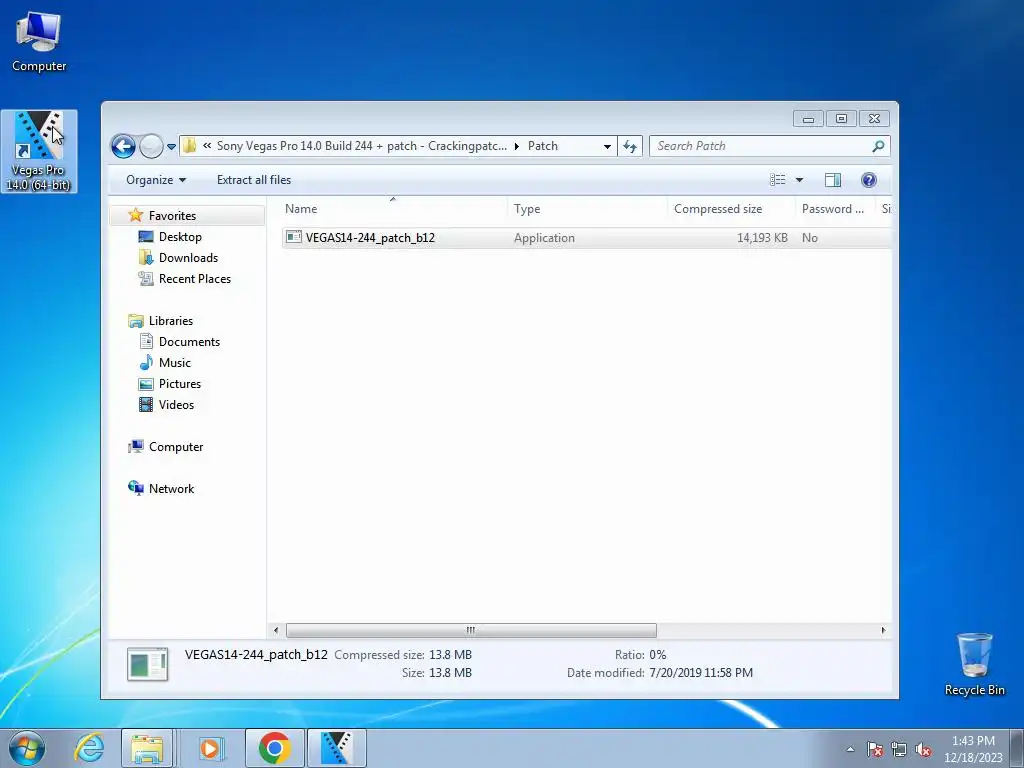Launch Internet Explorer from taskbar
Viewport: 1024px width, 768px height.
tap(89, 748)
